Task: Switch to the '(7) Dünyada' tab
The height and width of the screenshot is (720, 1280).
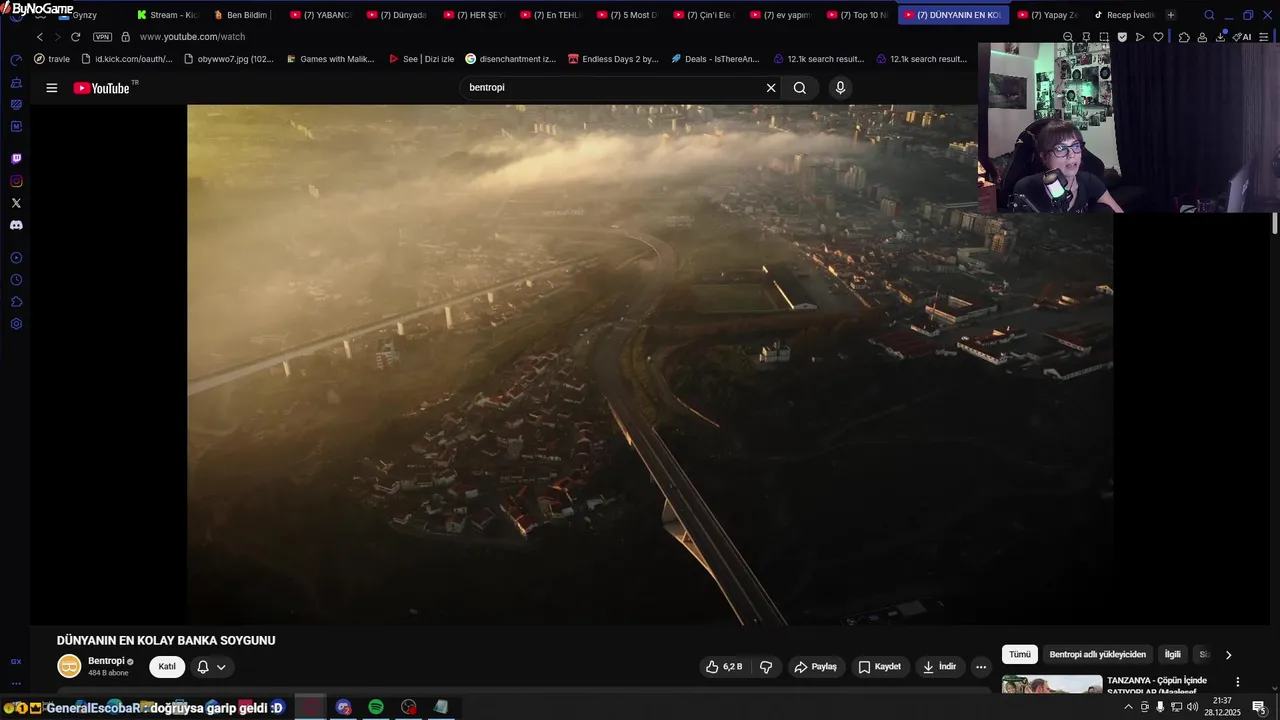Action: click(396, 15)
